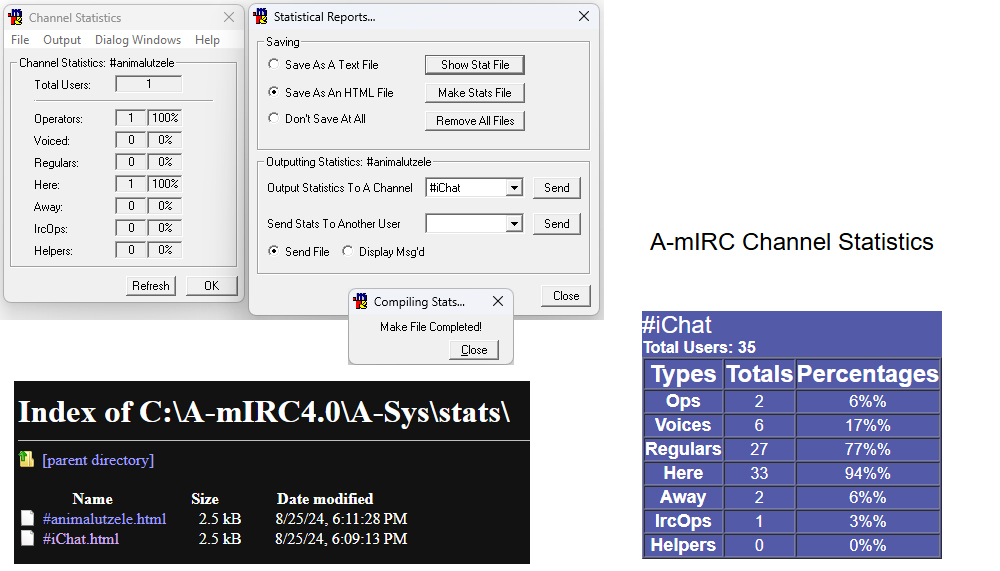This screenshot has height=571, width=1000.
Task: Open the #animalutzele.html file link
Action: click(x=105, y=519)
